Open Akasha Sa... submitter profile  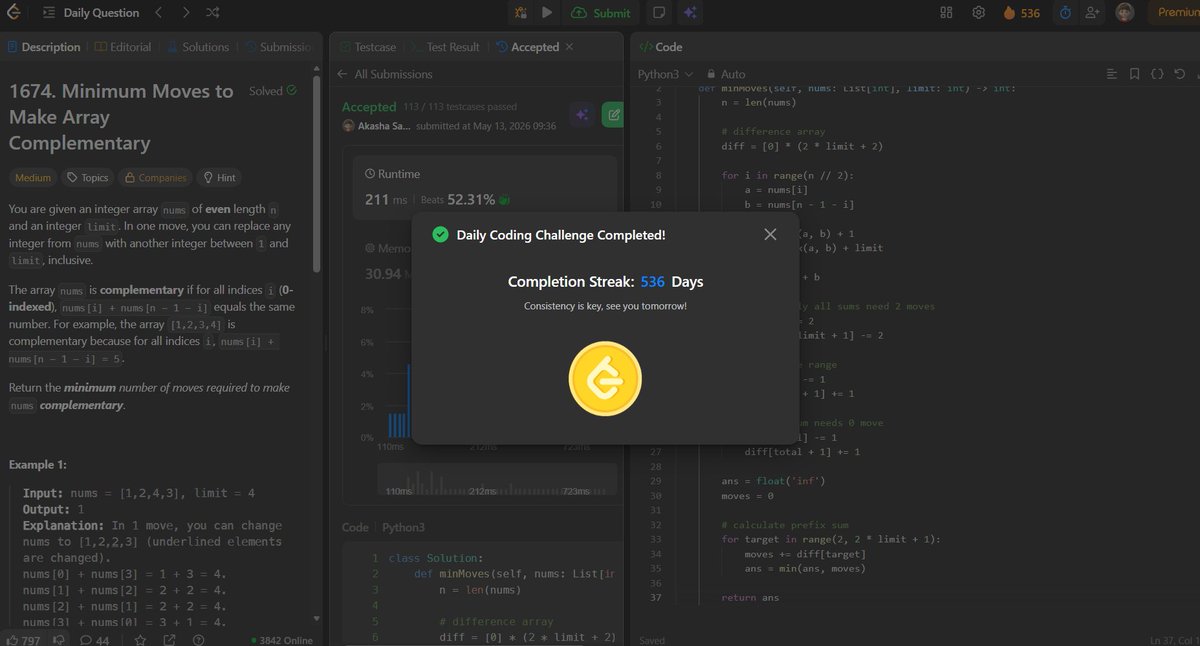point(376,126)
